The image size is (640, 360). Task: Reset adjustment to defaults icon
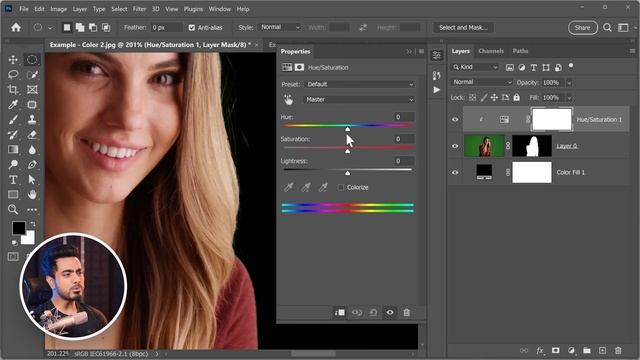[373, 313]
